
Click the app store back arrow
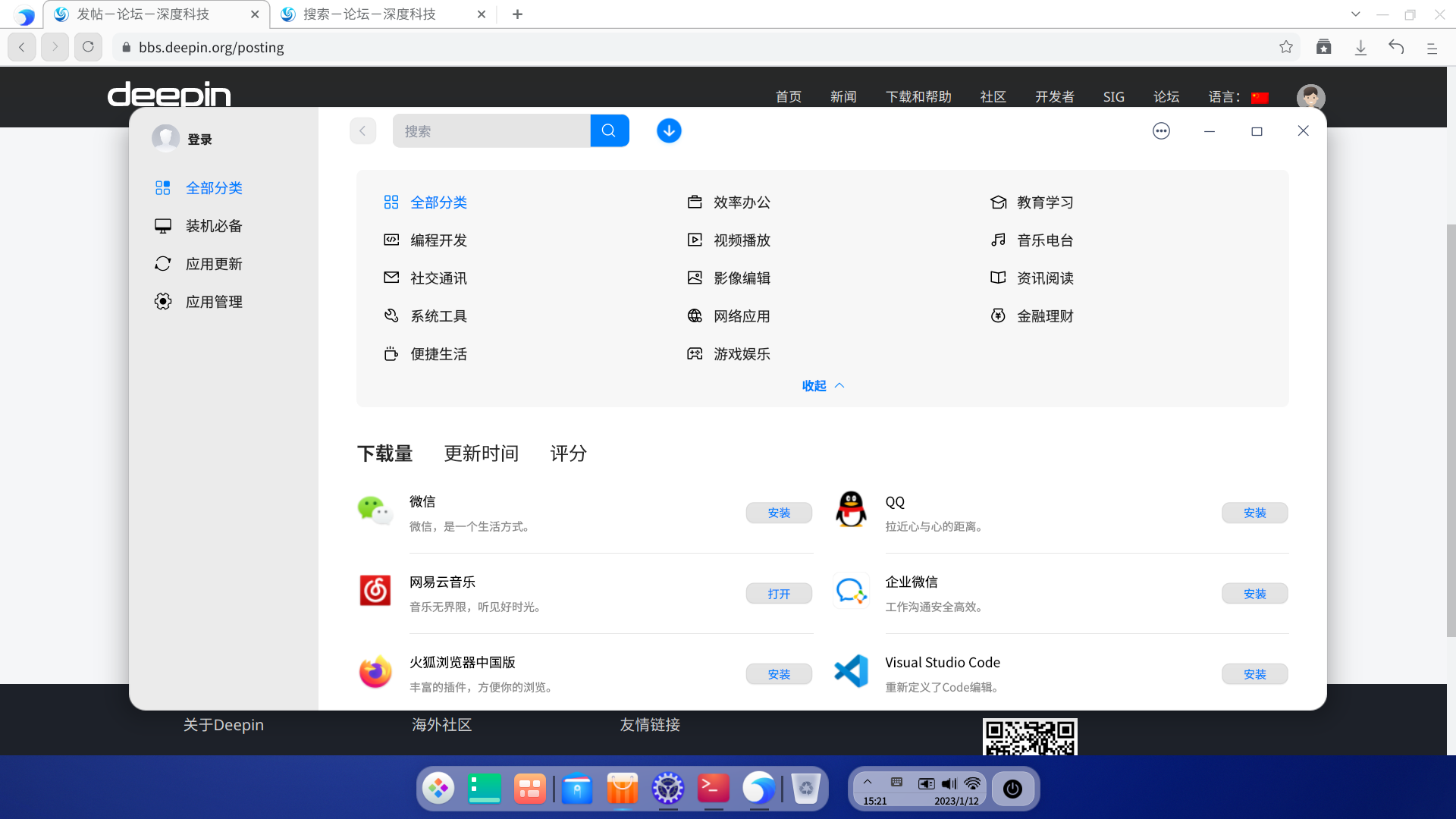coord(362,130)
